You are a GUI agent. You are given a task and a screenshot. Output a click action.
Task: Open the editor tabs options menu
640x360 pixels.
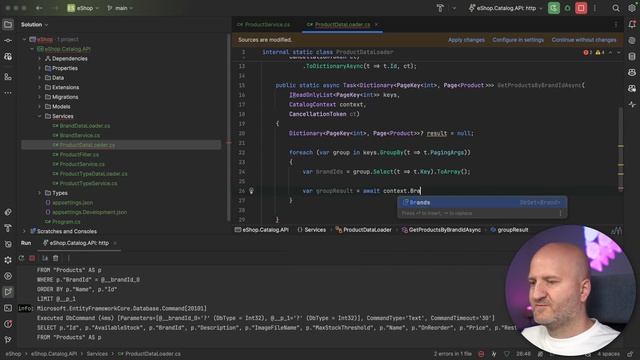click(616, 24)
